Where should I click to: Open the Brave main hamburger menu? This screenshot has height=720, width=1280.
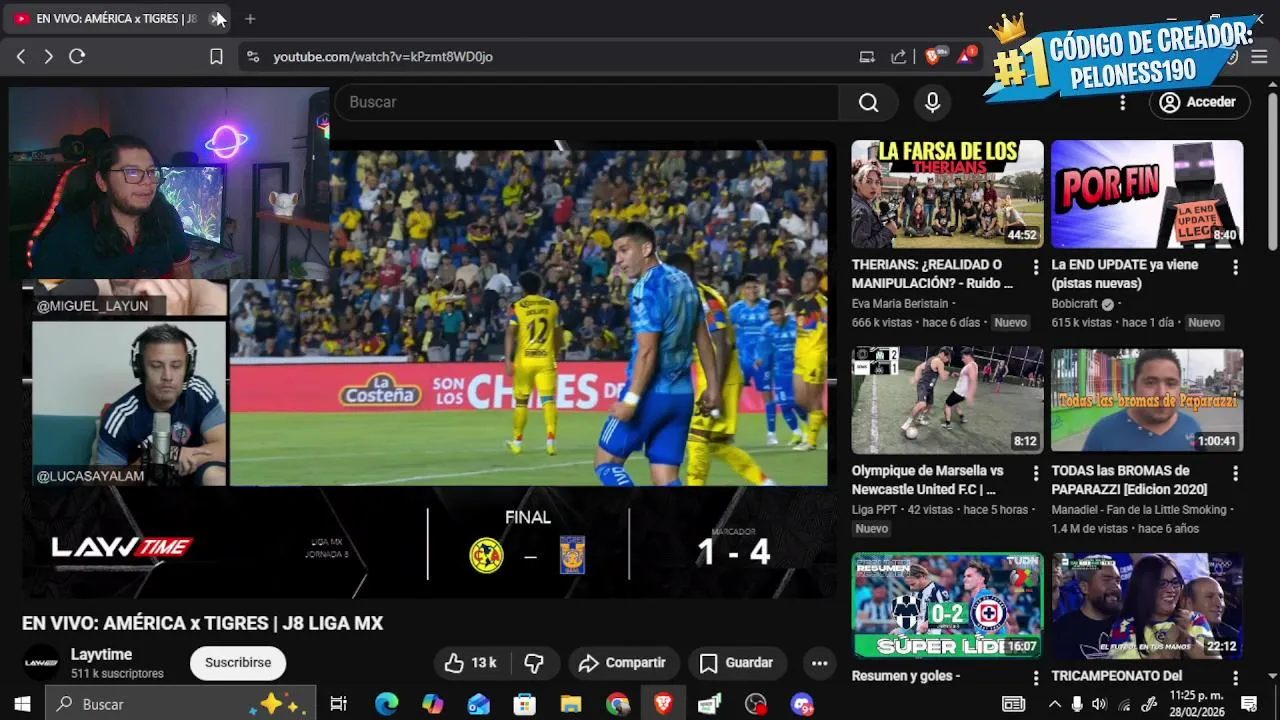1259,57
